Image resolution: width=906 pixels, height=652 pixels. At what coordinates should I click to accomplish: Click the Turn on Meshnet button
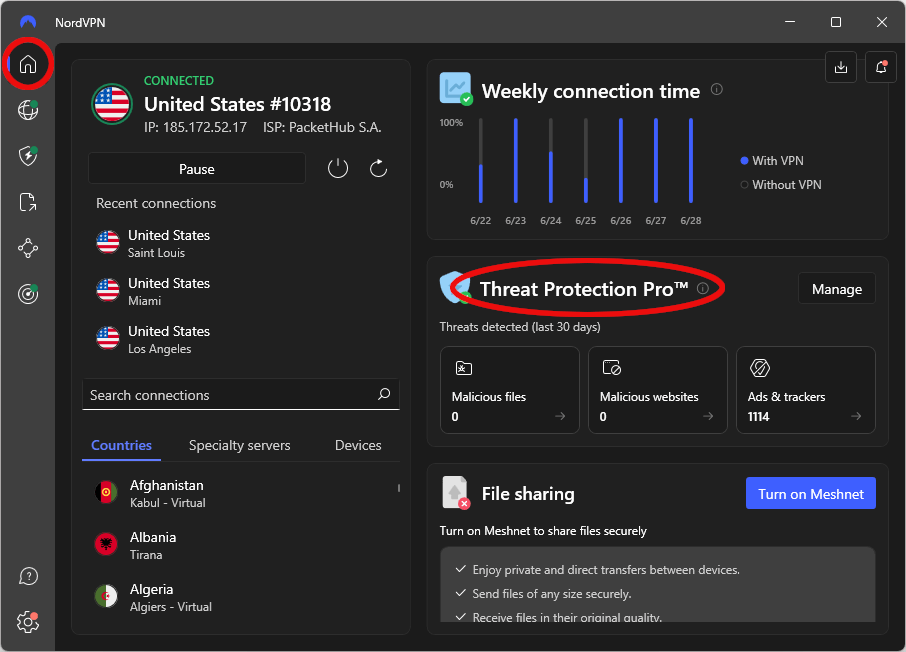[x=811, y=494]
